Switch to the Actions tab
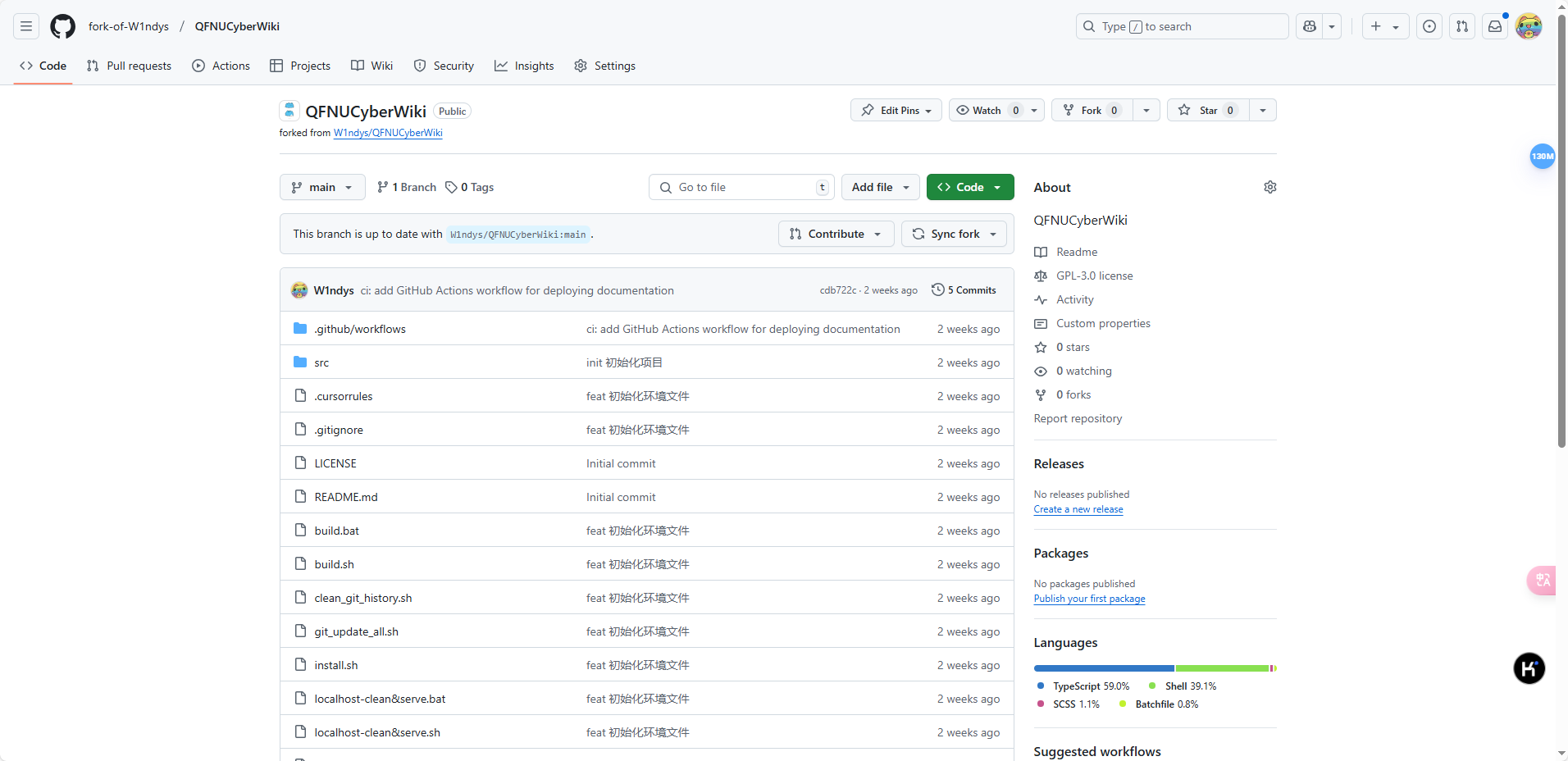 tap(221, 66)
